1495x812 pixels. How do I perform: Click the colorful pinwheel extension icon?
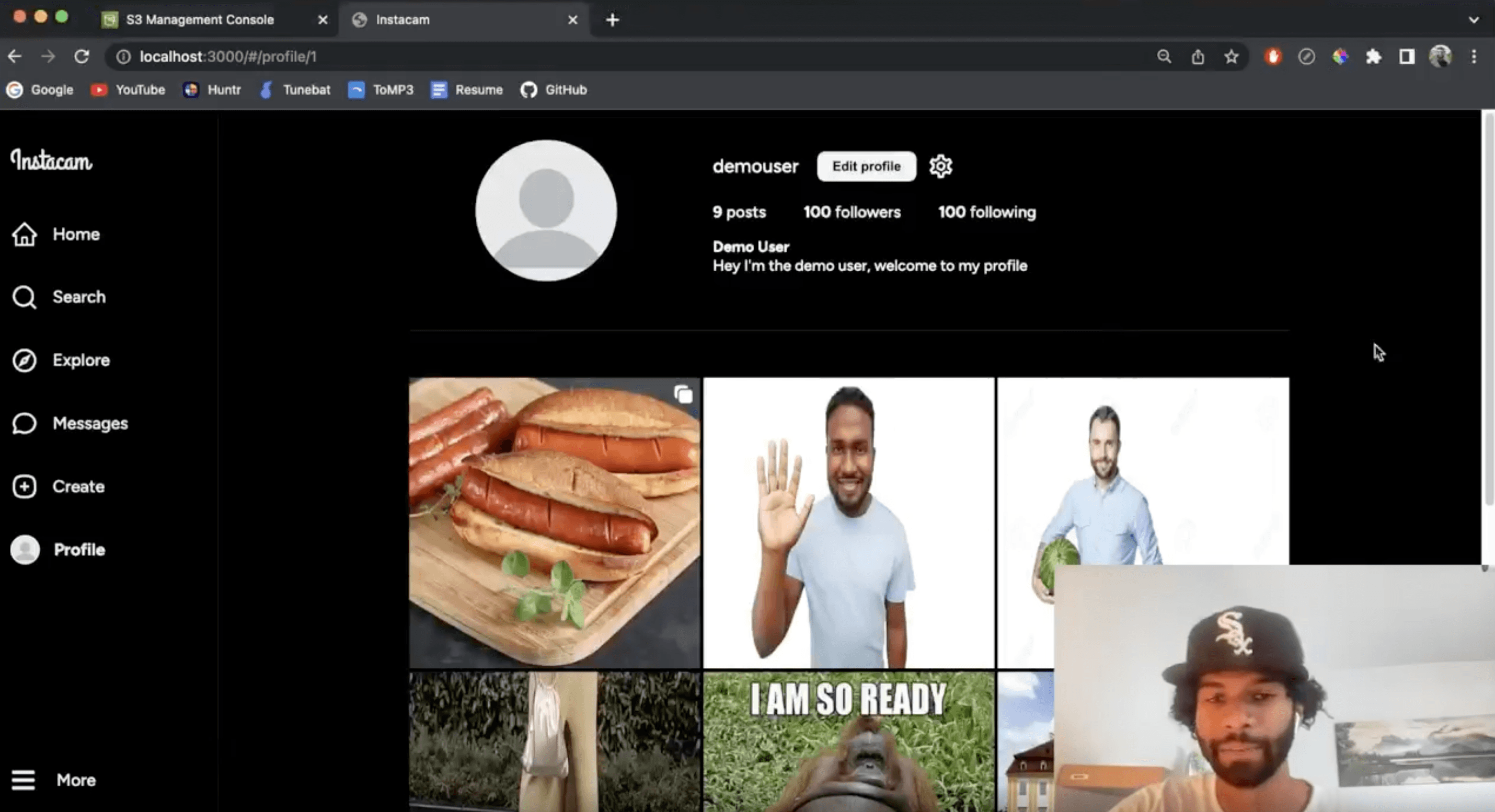click(x=1339, y=56)
